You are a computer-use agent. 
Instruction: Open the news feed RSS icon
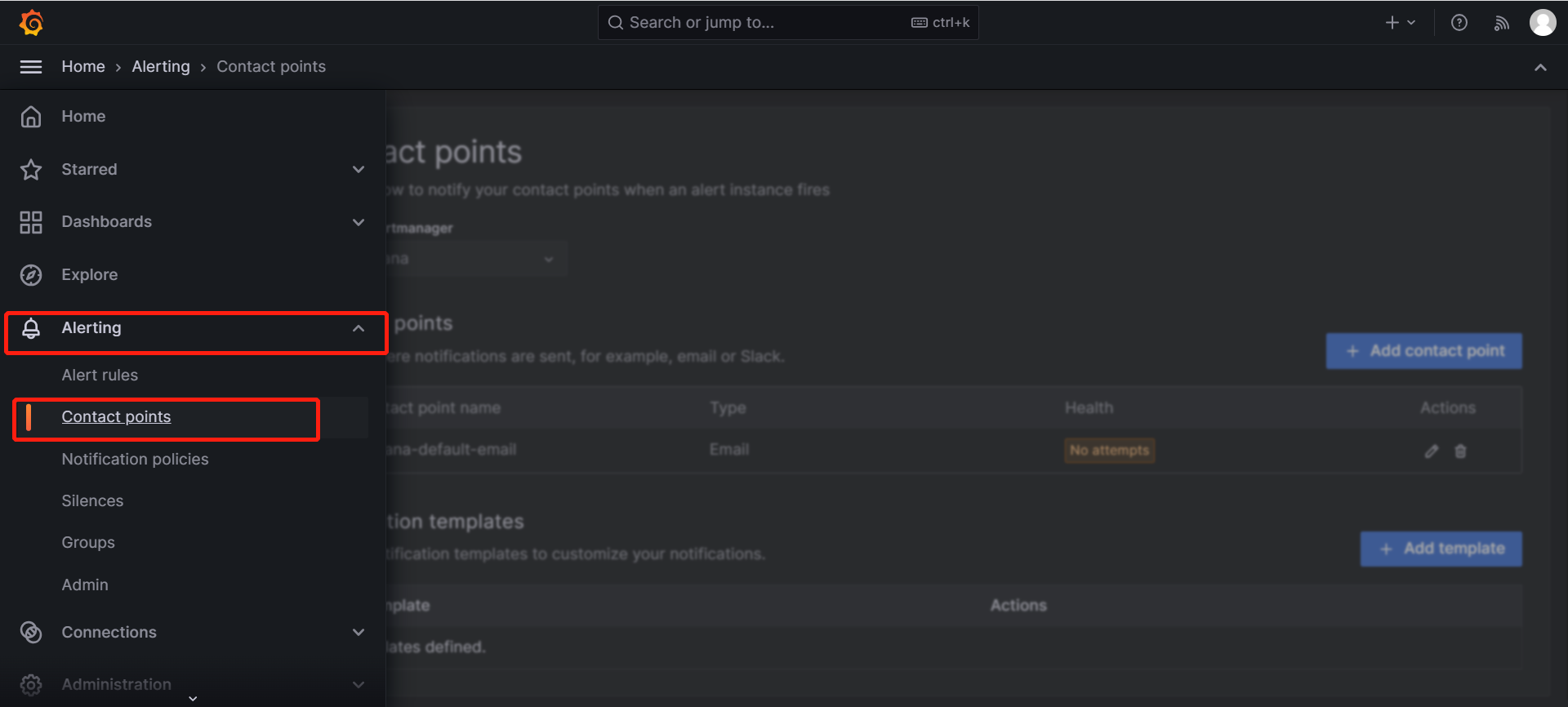[x=1501, y=23]
